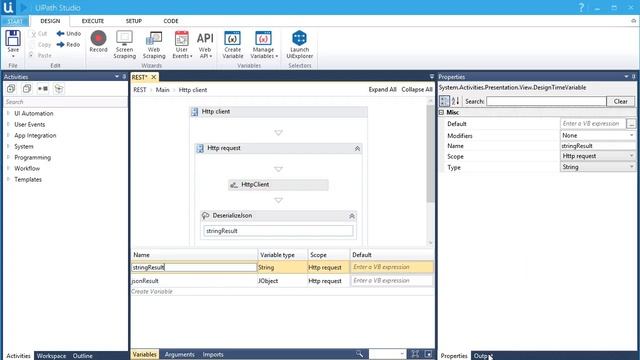This screenshot has width=640, height=360.
Task: Open Screen Scraping wizard
Action: (x=124, y=44)
